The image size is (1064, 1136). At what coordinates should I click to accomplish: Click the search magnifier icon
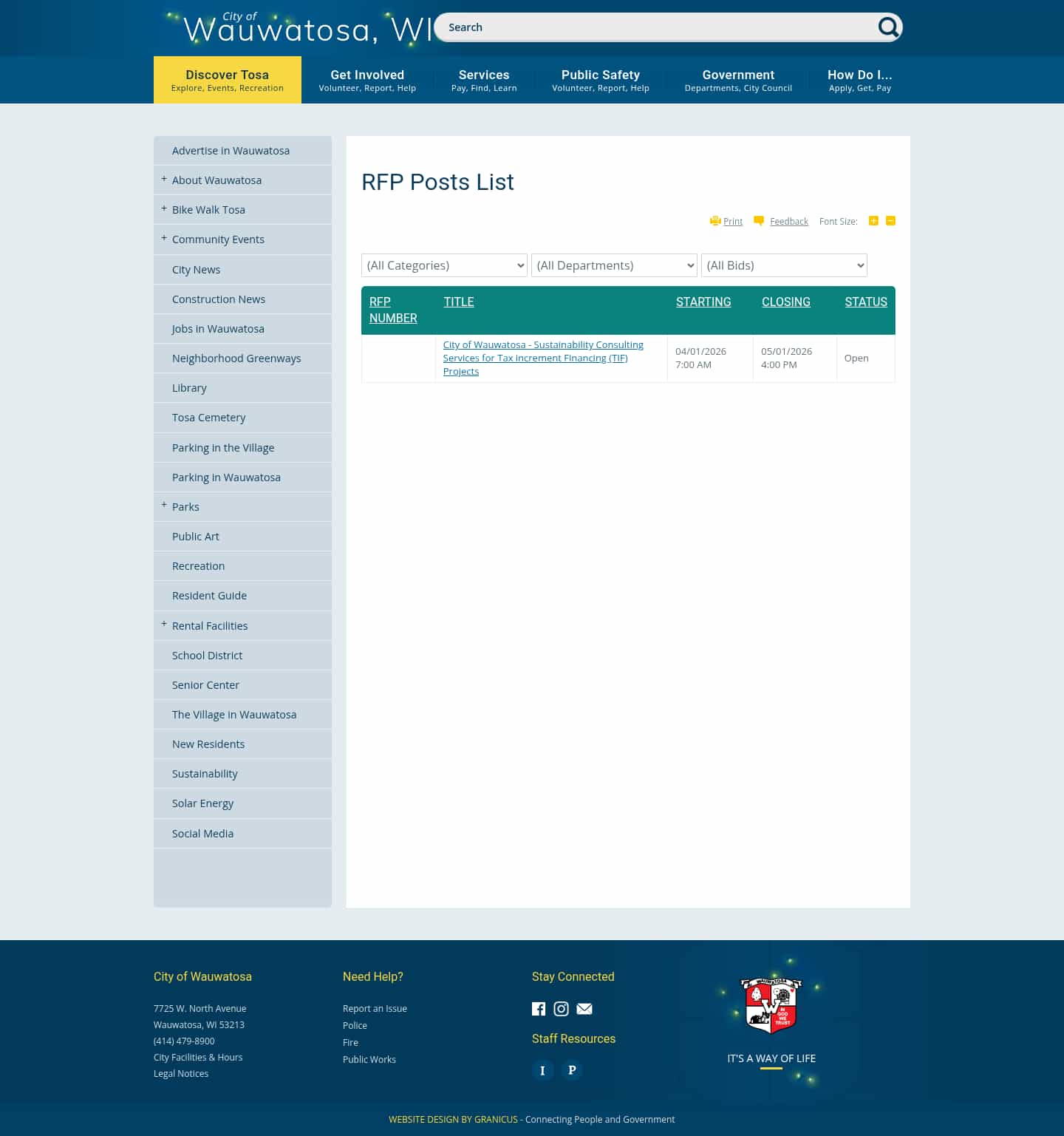tap(888, 27)
